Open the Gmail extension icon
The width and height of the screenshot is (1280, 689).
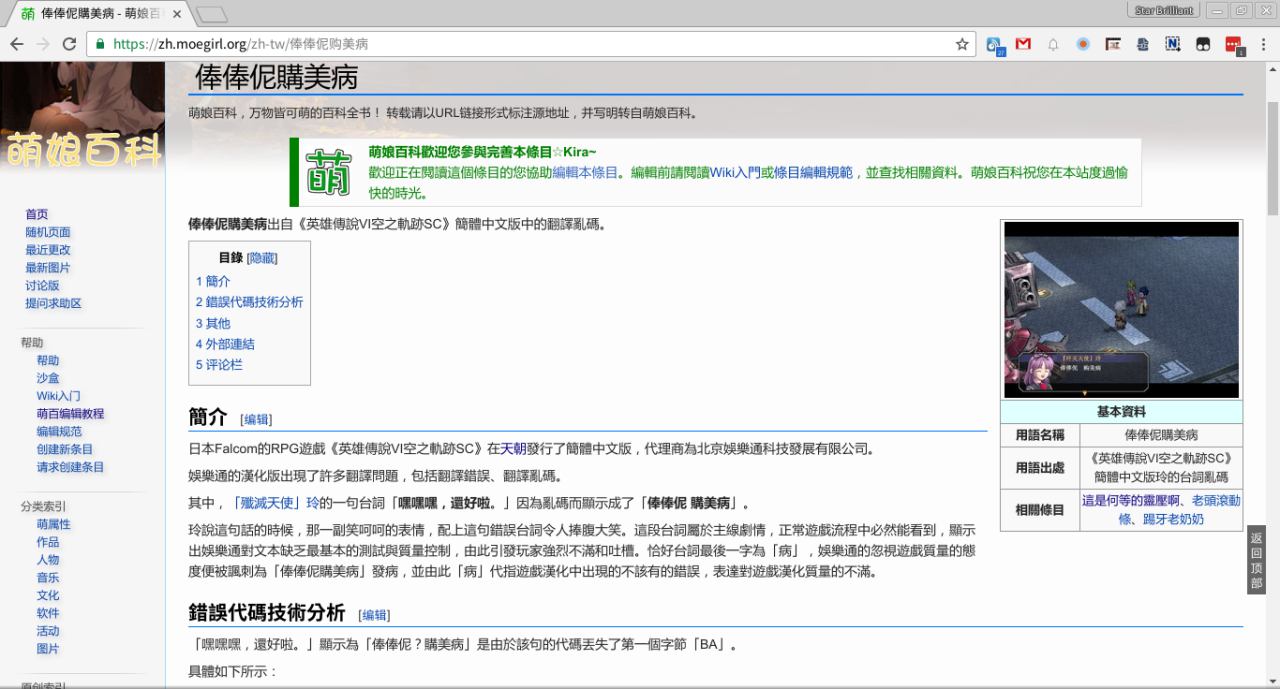(1023, 44)
